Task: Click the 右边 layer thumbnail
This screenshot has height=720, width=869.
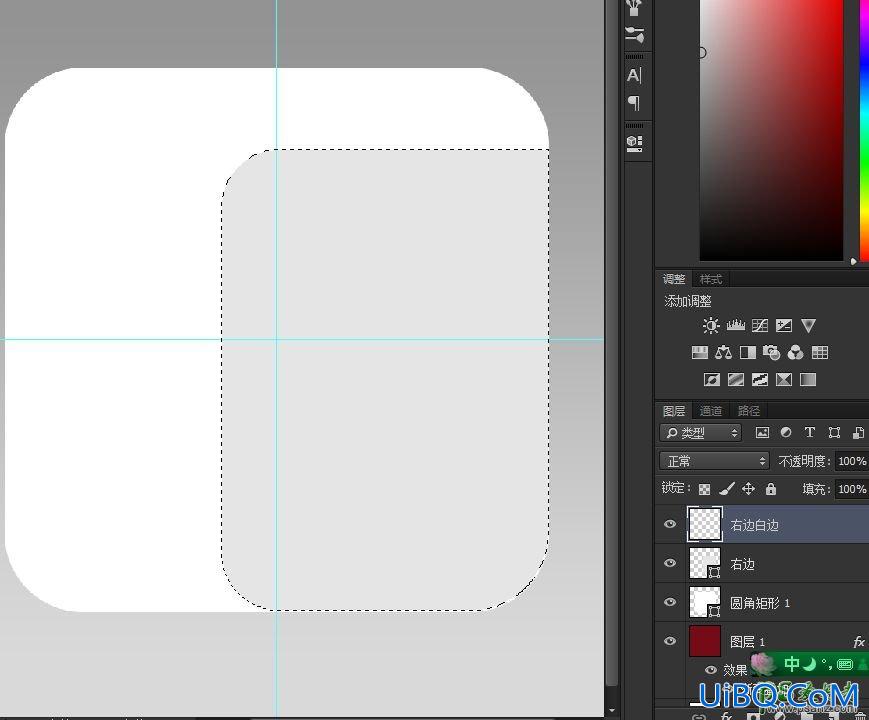Action: (705, 563)
